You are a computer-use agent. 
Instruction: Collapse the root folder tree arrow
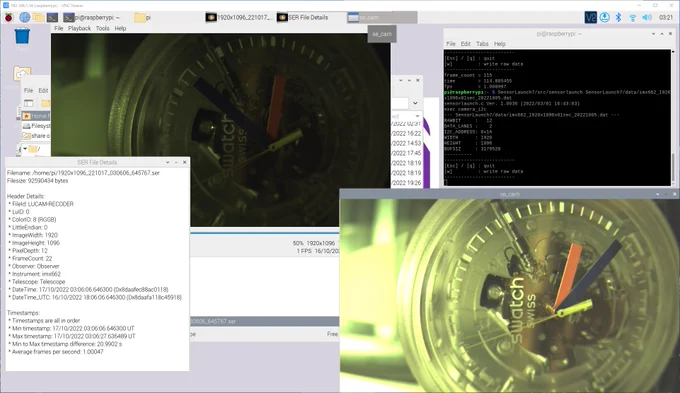[25, 149]
